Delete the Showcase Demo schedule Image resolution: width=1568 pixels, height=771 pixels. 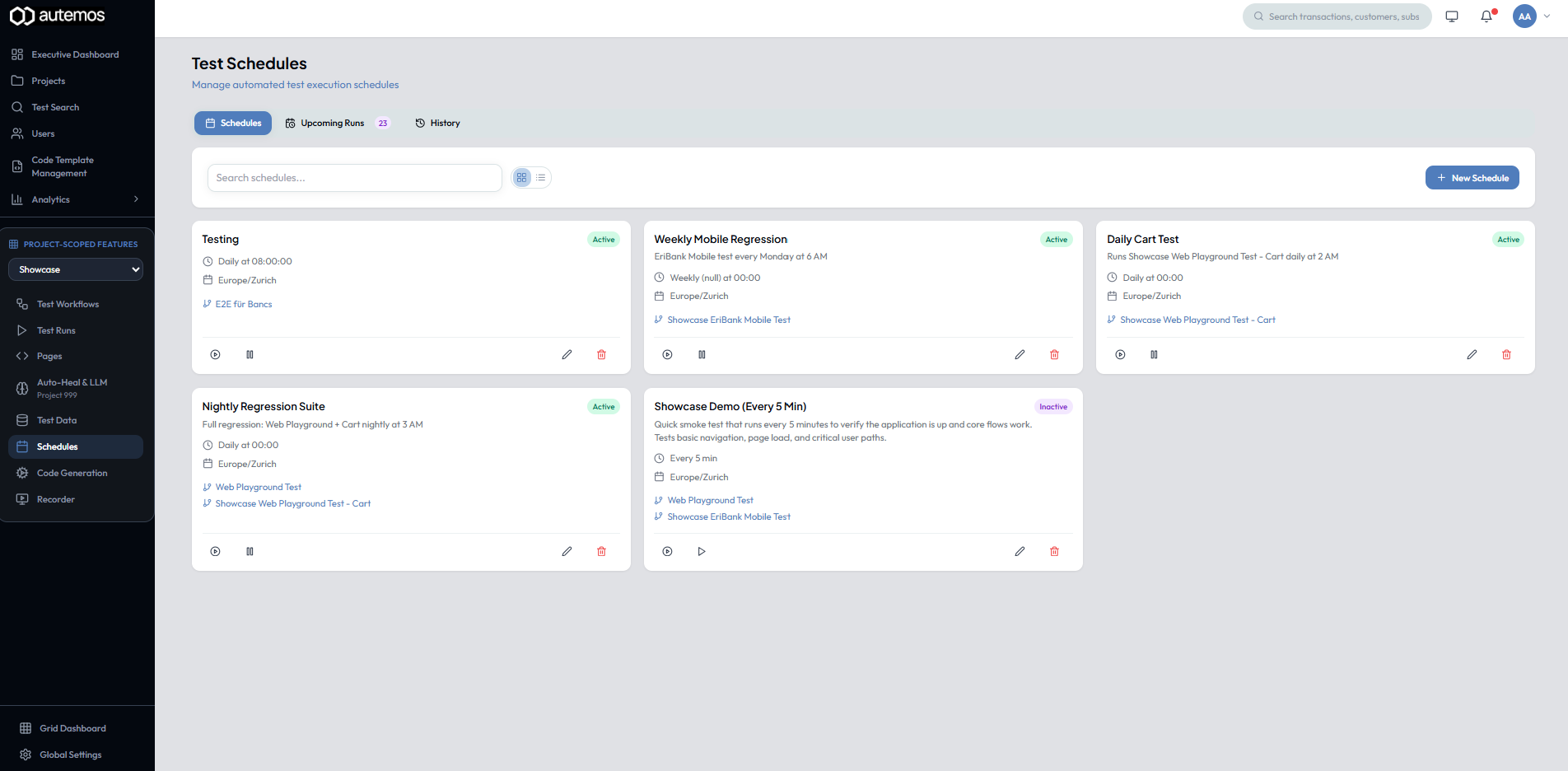[1054, 551]
